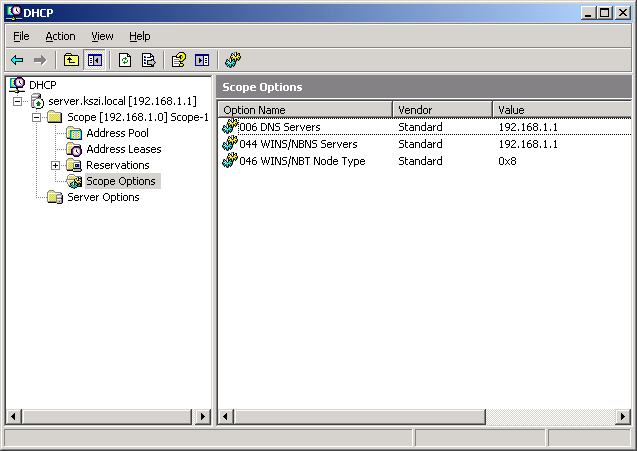
Task: Toggle Show/Hide Console Tree toolbar button
Action: click(x=94, y=61)
